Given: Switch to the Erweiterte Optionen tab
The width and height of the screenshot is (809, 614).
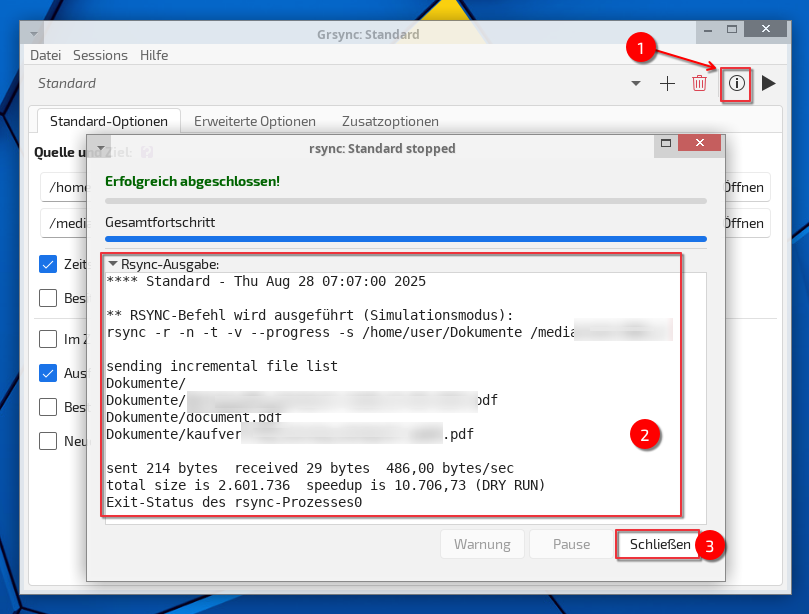Looking at the screenshot, I should click(x=255, y=121).
